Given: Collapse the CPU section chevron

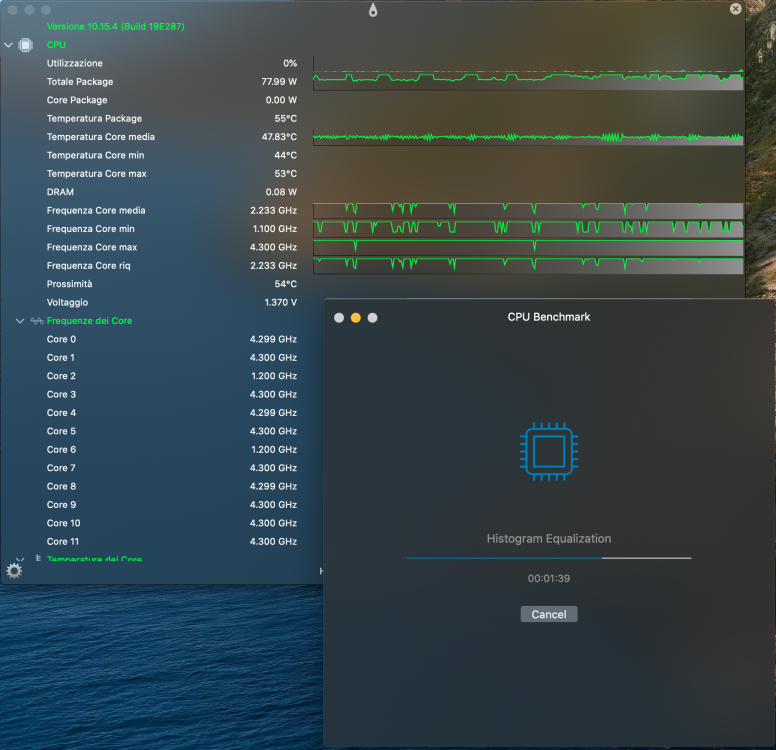Looking at the screenshot, I should click(8, 45).
